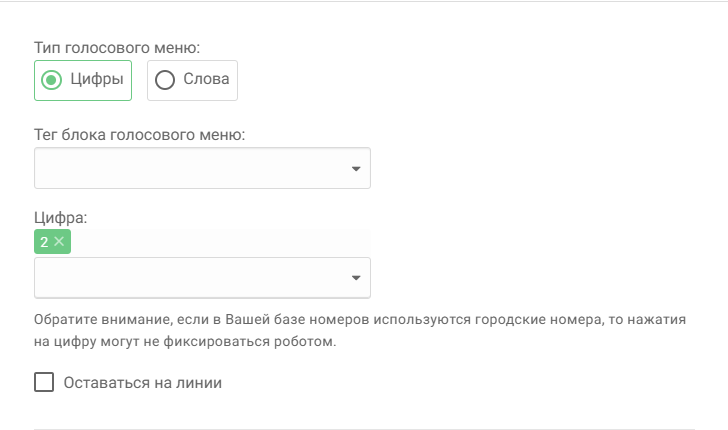
Task: Remove the "2" digit tag with ×
Action: [60, 241]
